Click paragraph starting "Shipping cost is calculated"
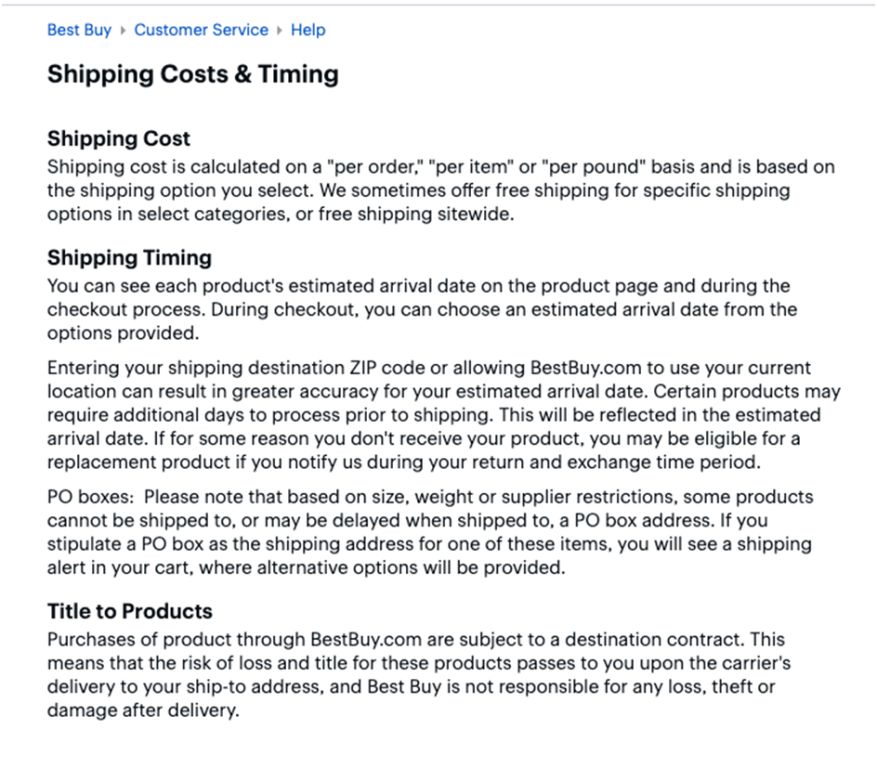 pyautogui.click(x=441, y=190)
